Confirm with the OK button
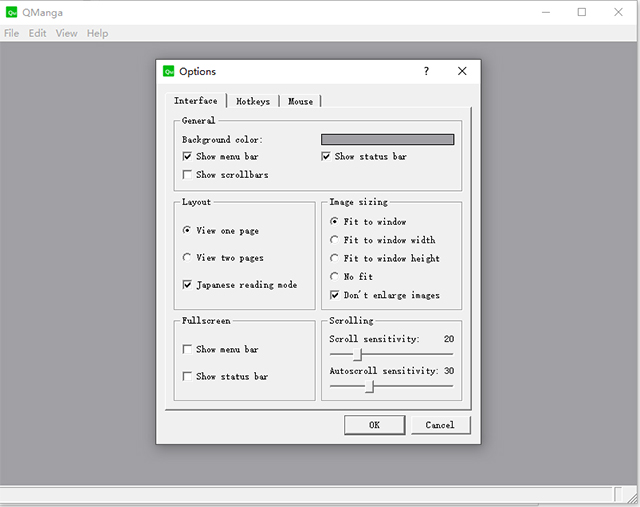 pos(375,425)
